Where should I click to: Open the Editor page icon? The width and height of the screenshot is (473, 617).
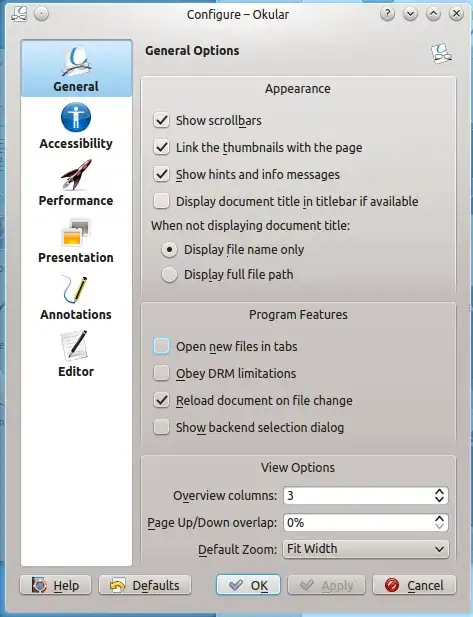coord(74,345)
